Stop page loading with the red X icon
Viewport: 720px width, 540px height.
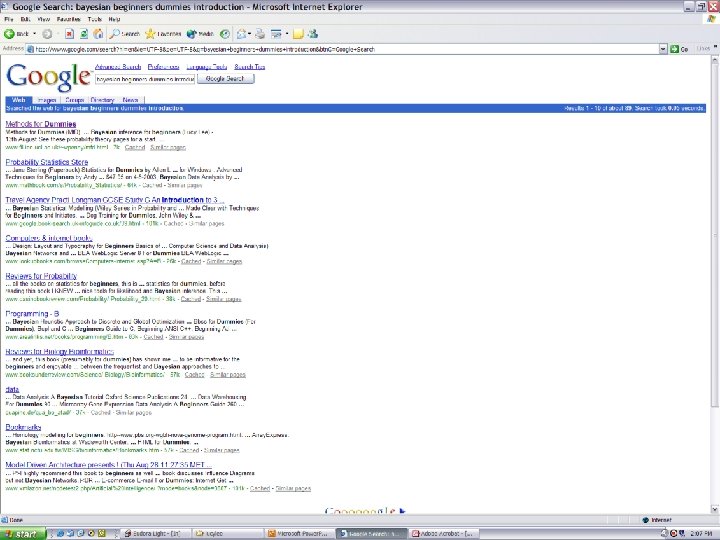[x=69, y=34]
